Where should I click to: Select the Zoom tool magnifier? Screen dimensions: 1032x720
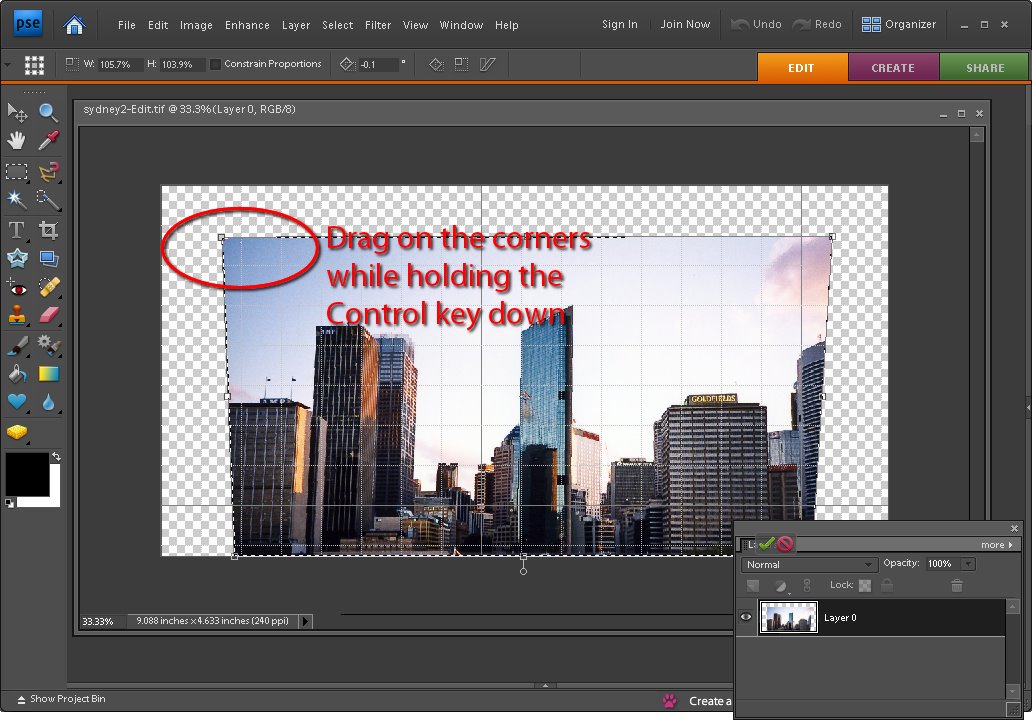[x=48, y=113]
